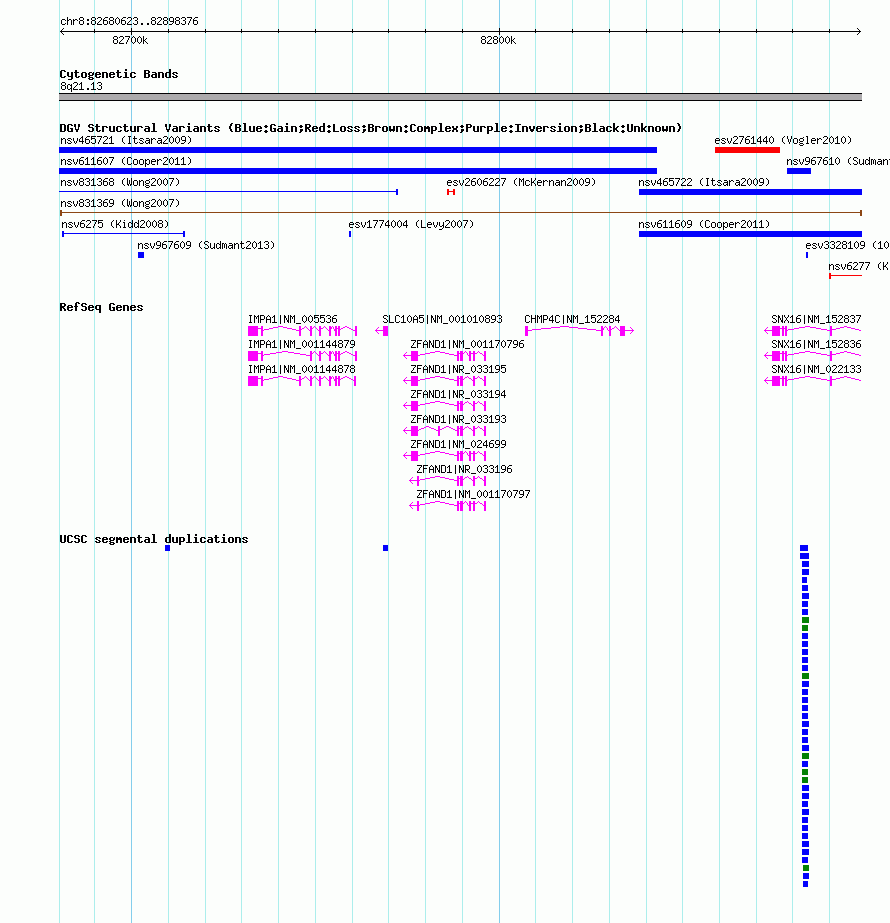The image size is (890, 923).
Task: Click the brown complex line of nsv831369
Action: [x=460, y=213]
